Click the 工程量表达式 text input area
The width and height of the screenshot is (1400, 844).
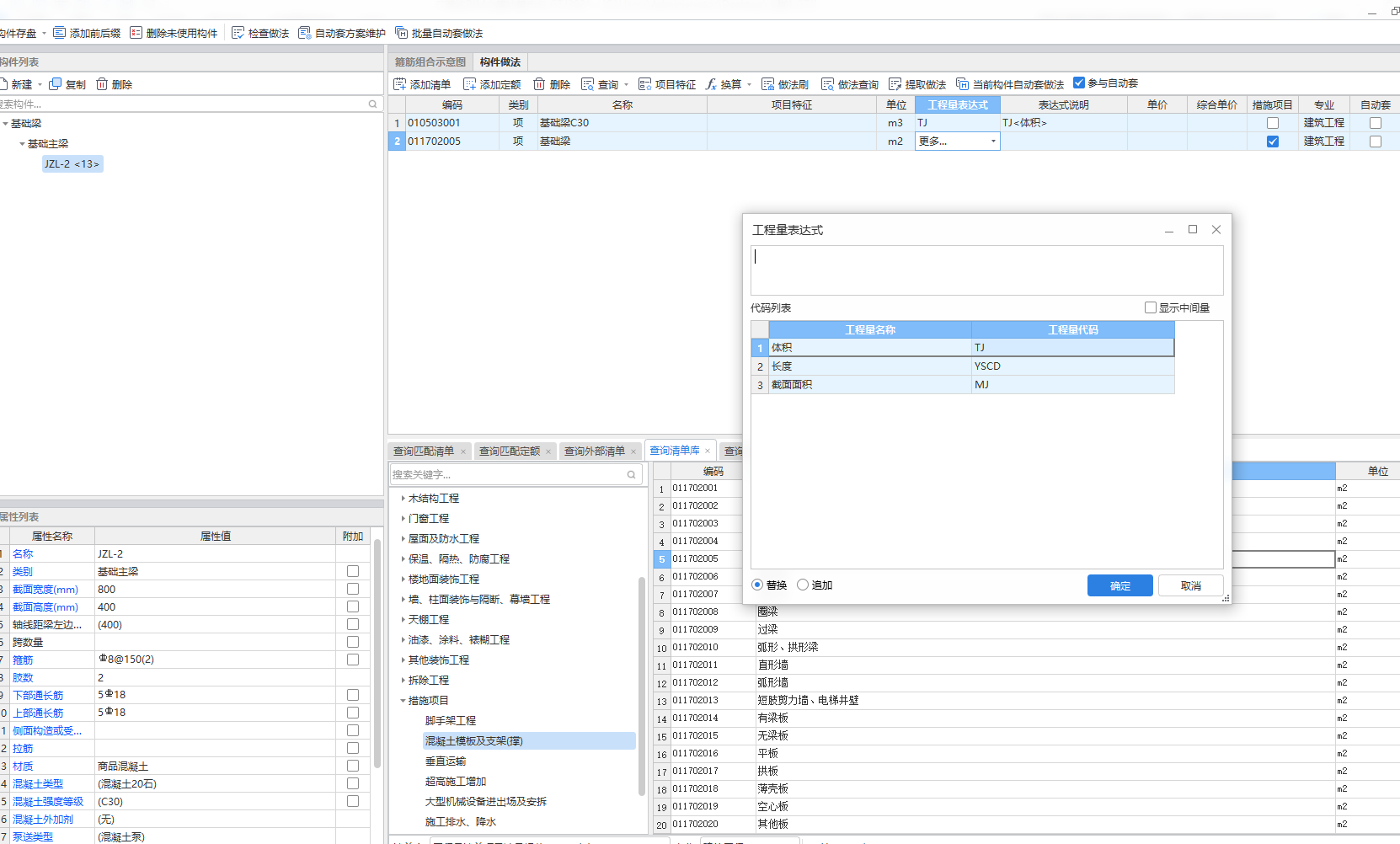(x=986, y=270)
